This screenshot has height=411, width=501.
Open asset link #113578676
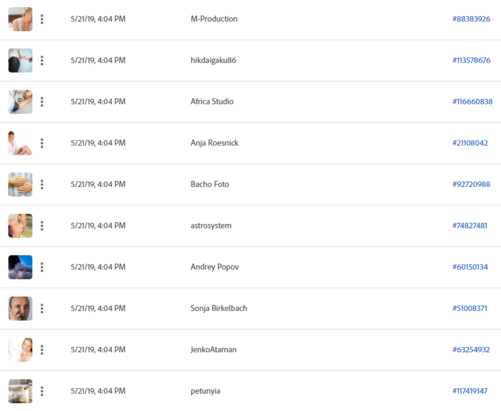coord(471,60)
